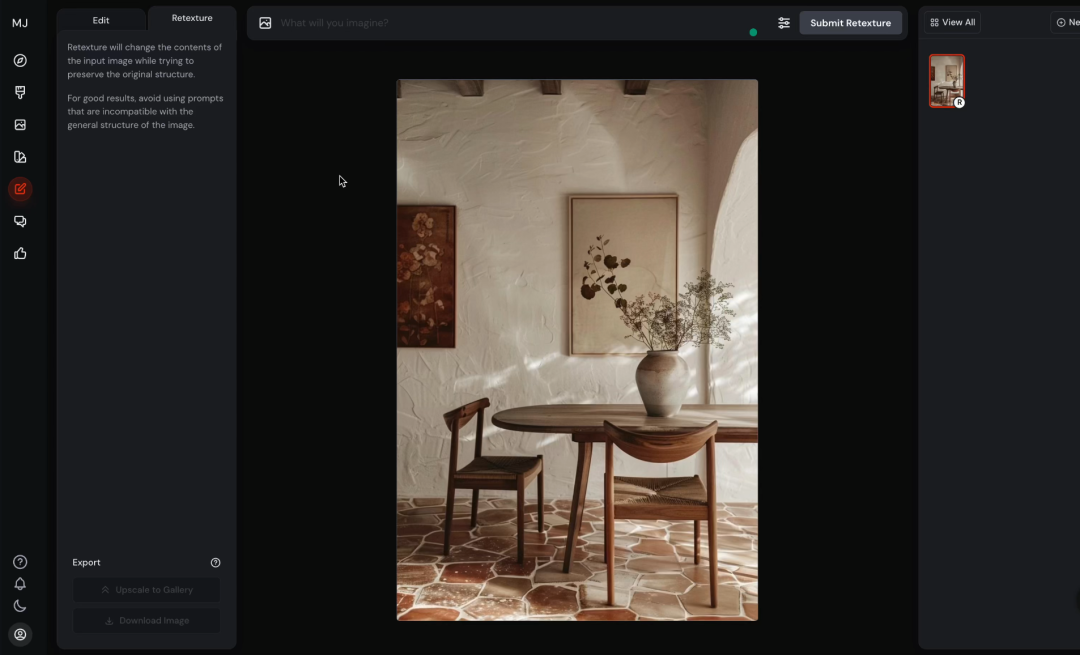The height and width of the screenshot is (655, 1080).
Task: Click the View All button
Action: point(953,22)
